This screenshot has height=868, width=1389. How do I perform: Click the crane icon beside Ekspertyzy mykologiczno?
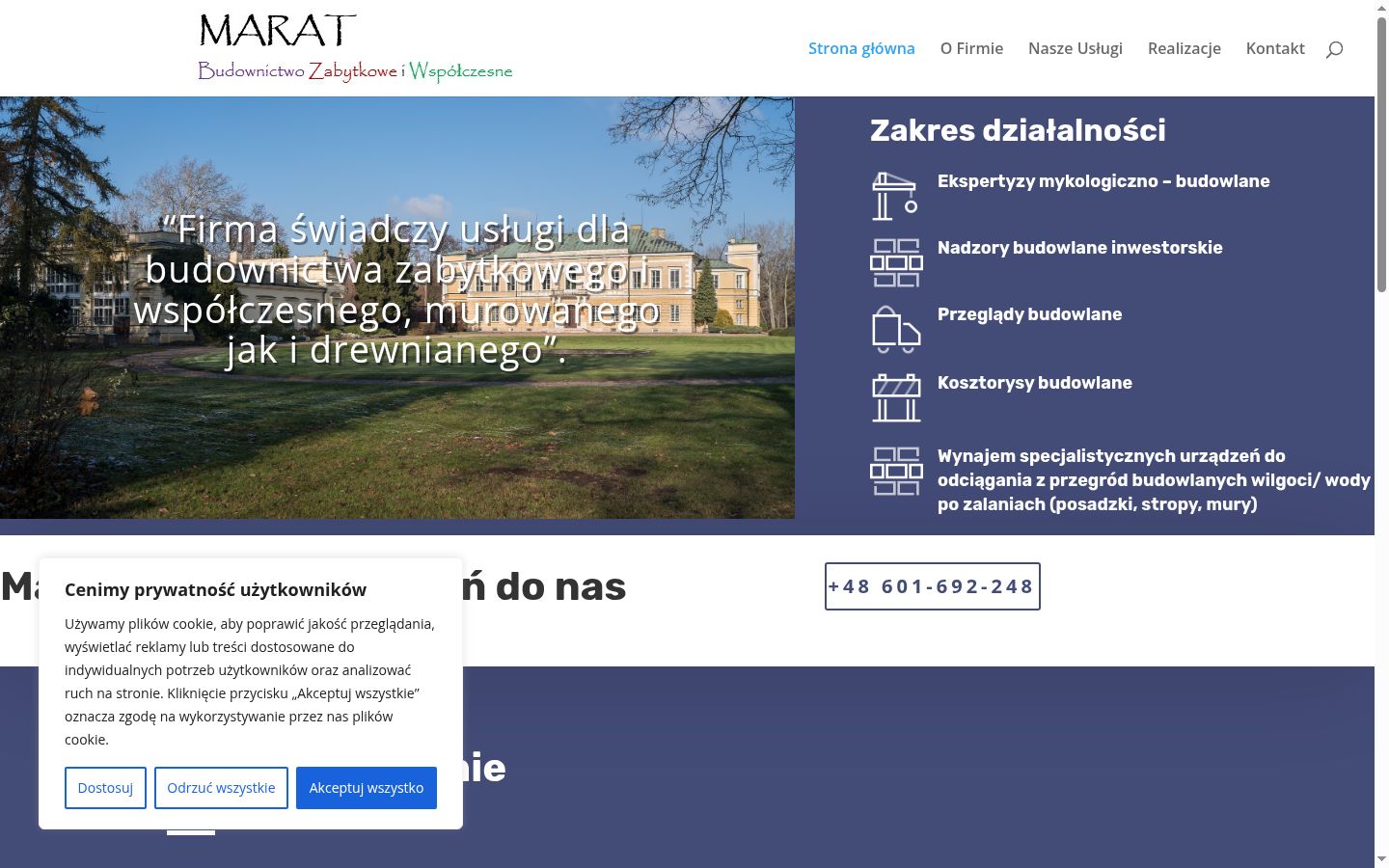pos(896,196)
